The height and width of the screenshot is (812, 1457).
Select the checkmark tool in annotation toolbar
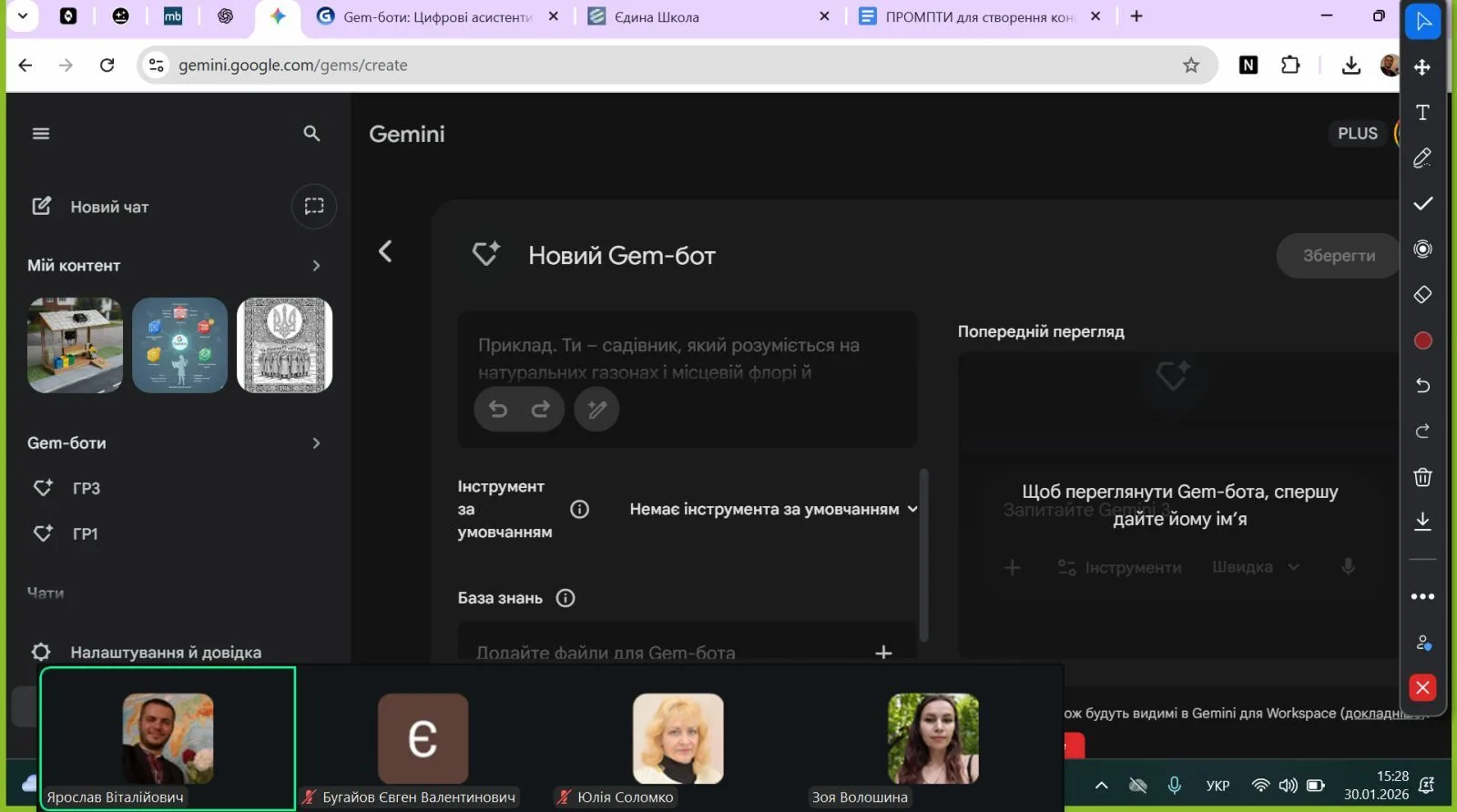pos(1422,204)
